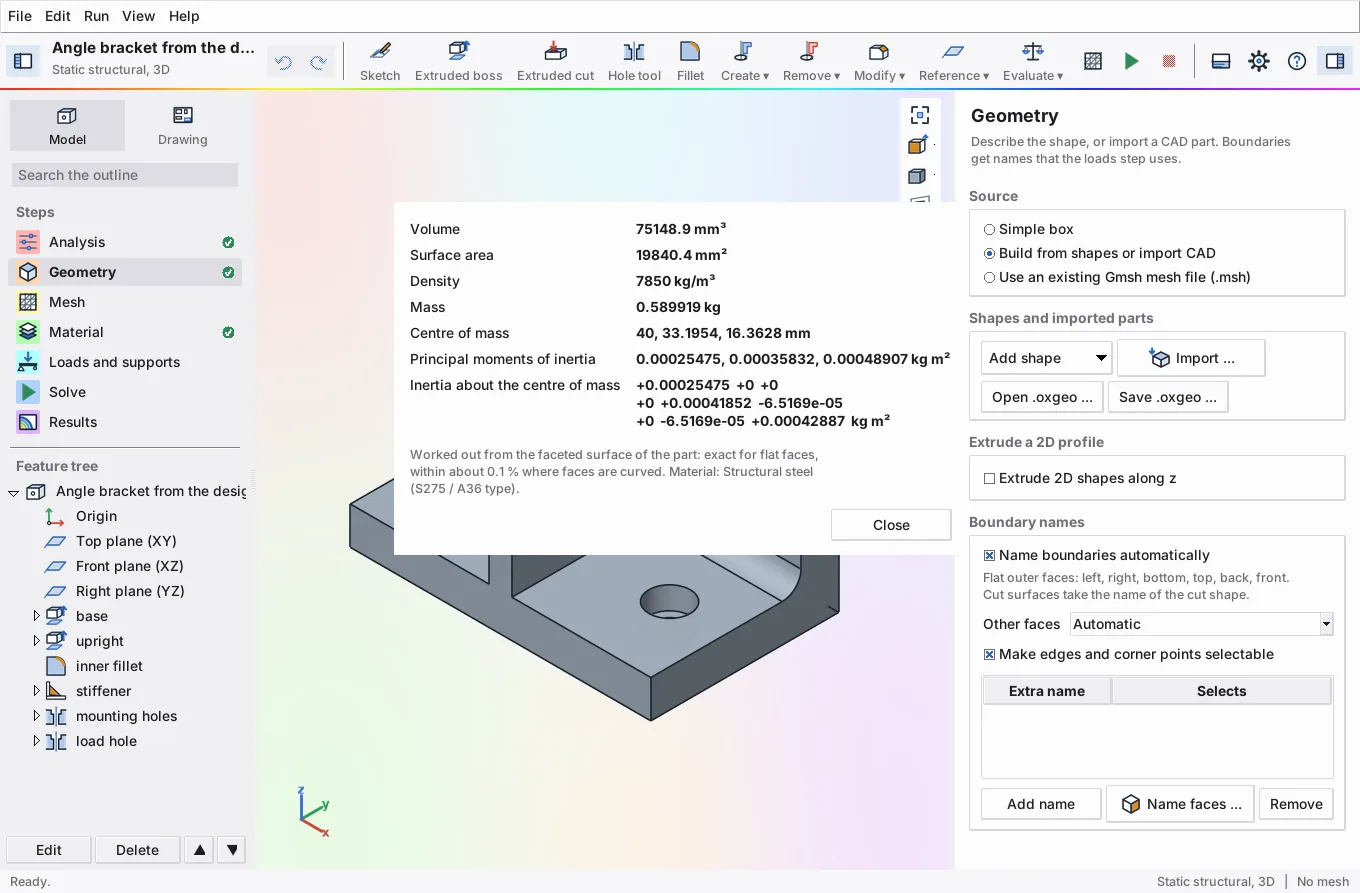
Task: Toggle the bottom panel icon
Action: pos(1221,61)
